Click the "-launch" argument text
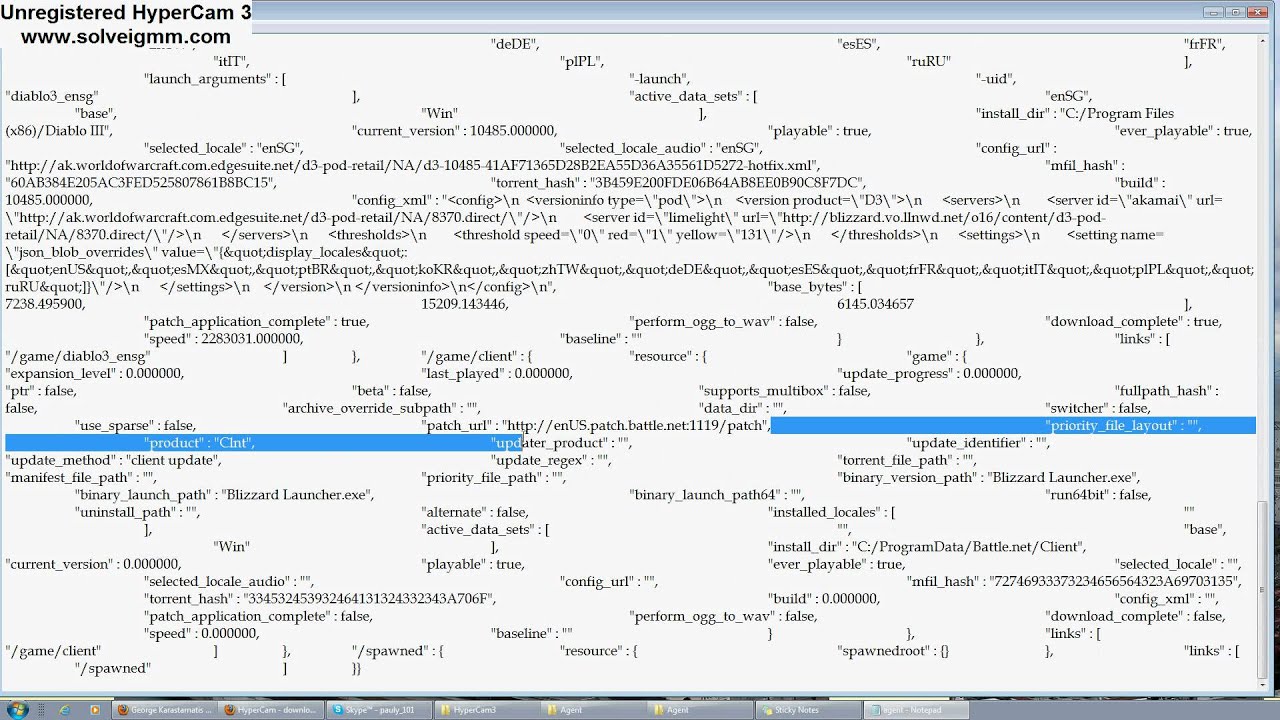 [660, 79]
